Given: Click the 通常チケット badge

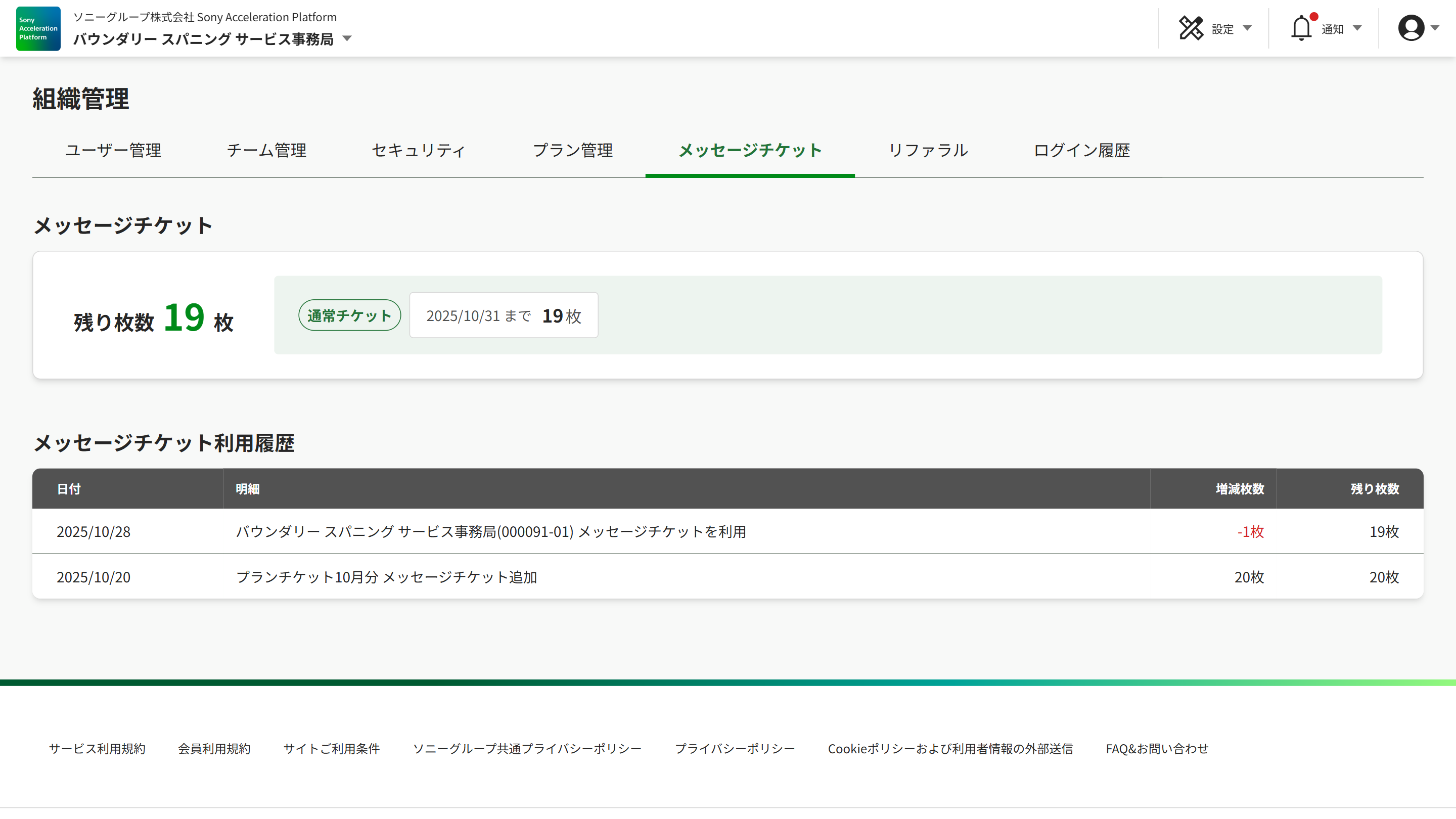Looking at the screenshot, I should (x=349, y=315).
